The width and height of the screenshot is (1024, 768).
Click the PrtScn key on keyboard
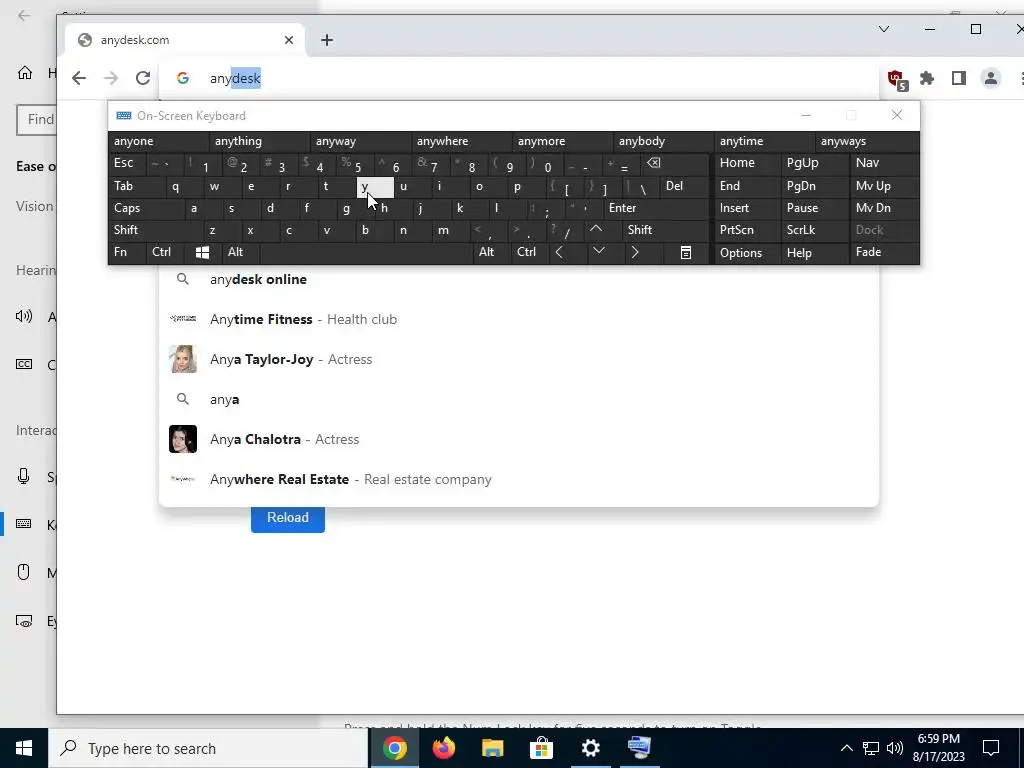747,230
